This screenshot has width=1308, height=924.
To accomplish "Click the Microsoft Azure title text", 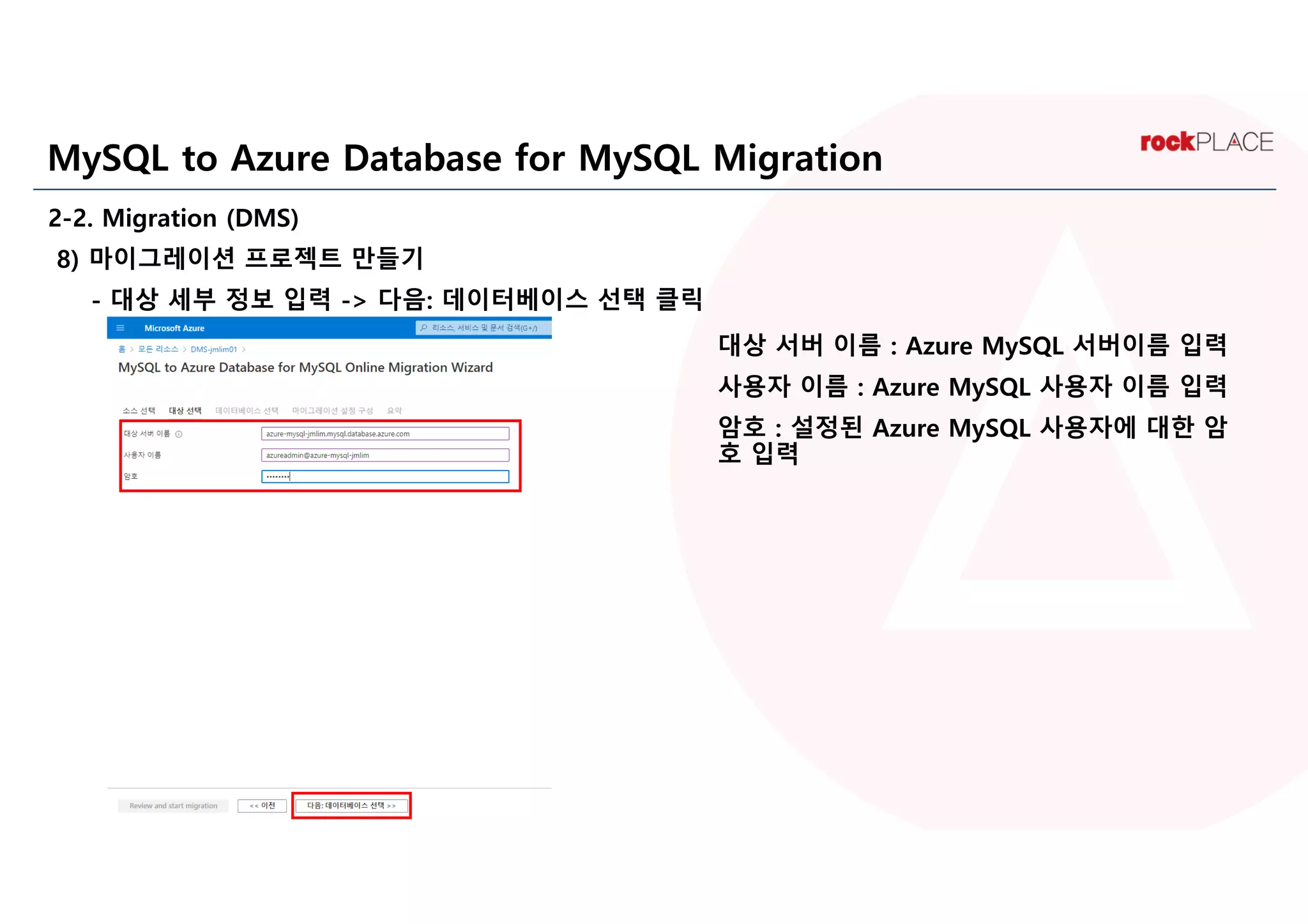I will point(174,328).
